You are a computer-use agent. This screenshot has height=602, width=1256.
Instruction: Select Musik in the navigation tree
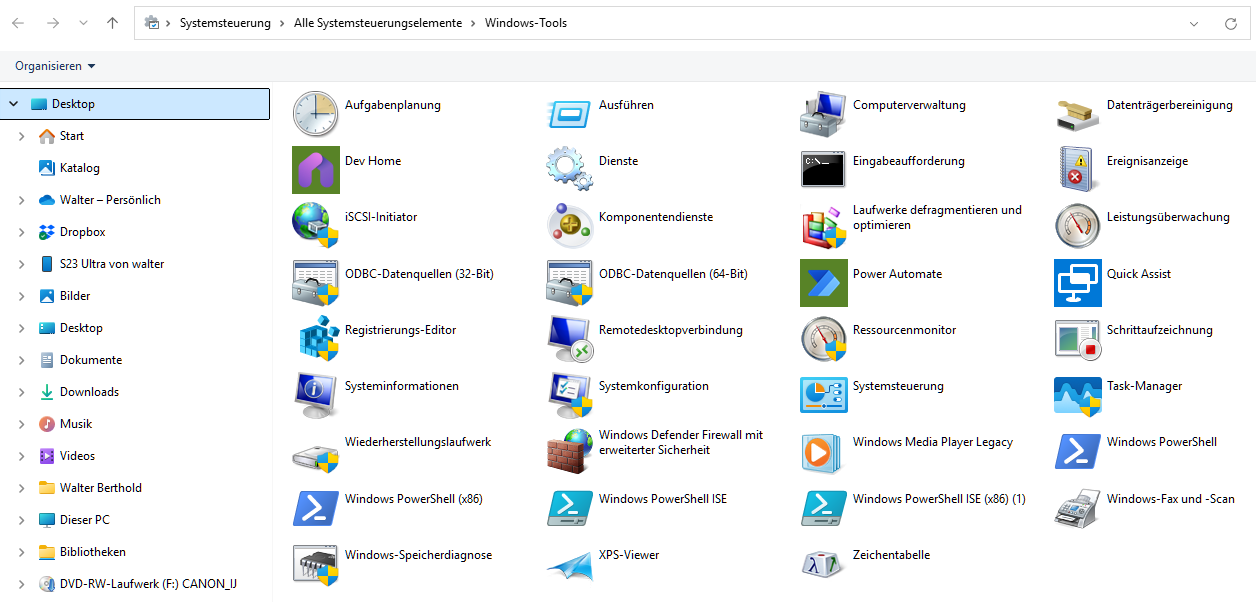click(x=76, y=424)
